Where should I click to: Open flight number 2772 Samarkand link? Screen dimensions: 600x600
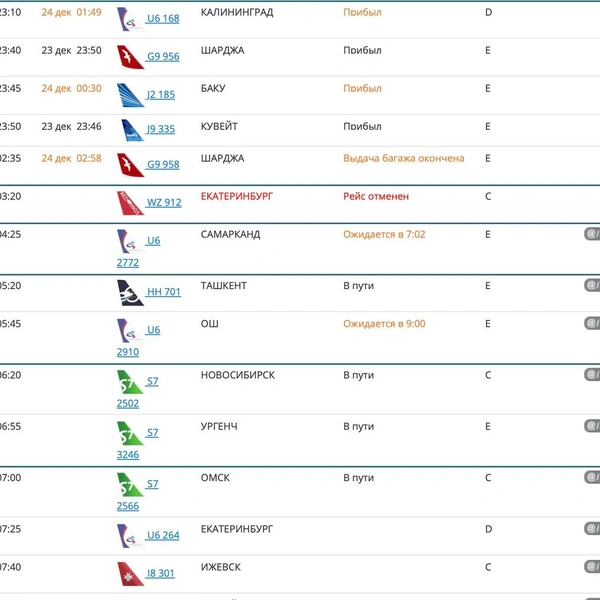point(128,263)
